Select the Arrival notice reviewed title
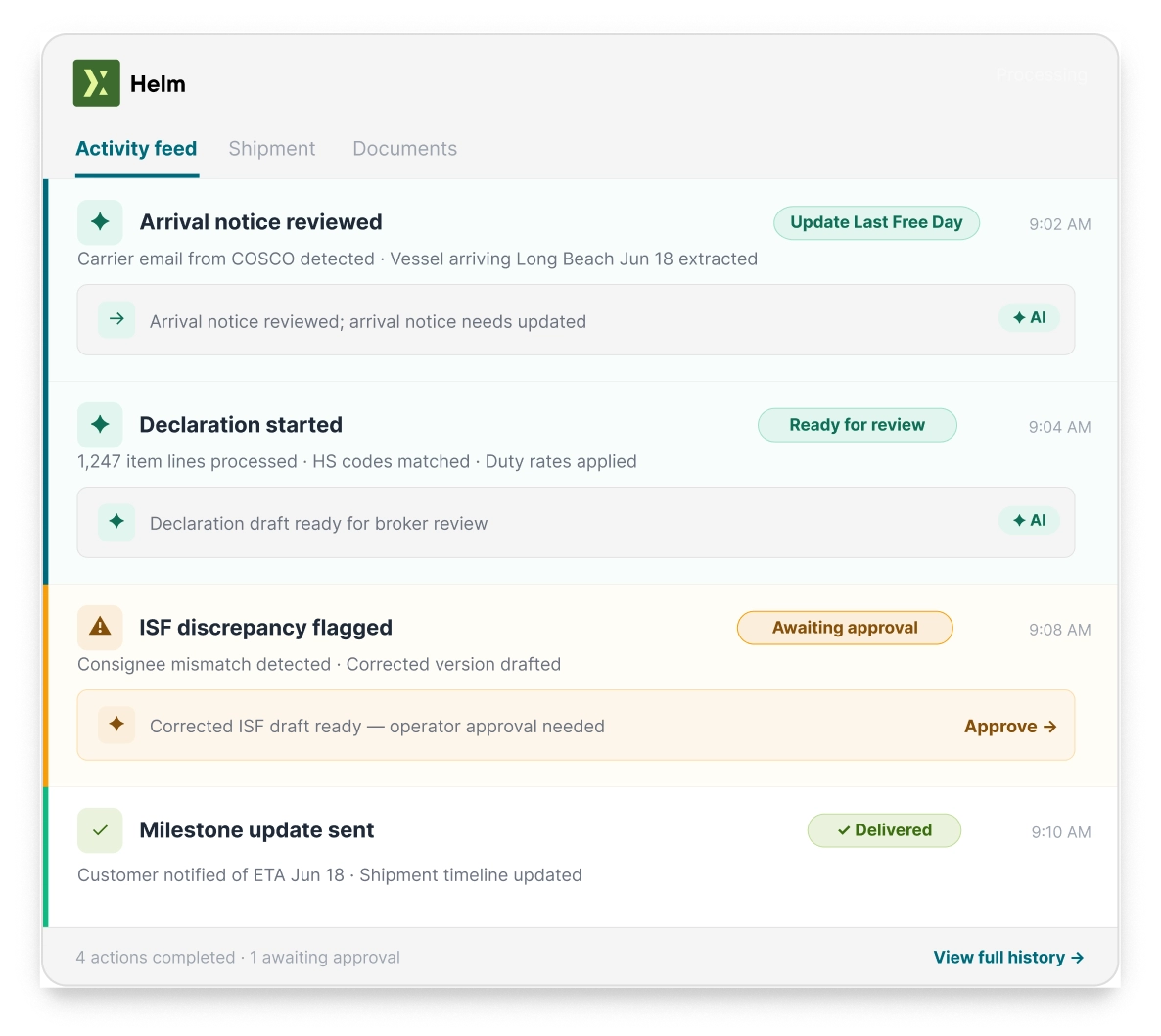1161x1036 pixels. 260,222
